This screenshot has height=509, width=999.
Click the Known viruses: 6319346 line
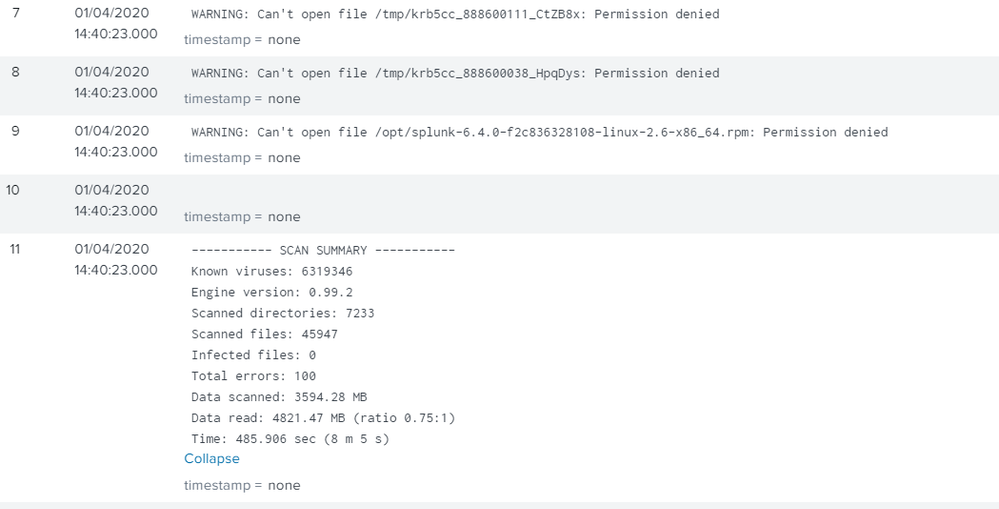tap(271, 272)
